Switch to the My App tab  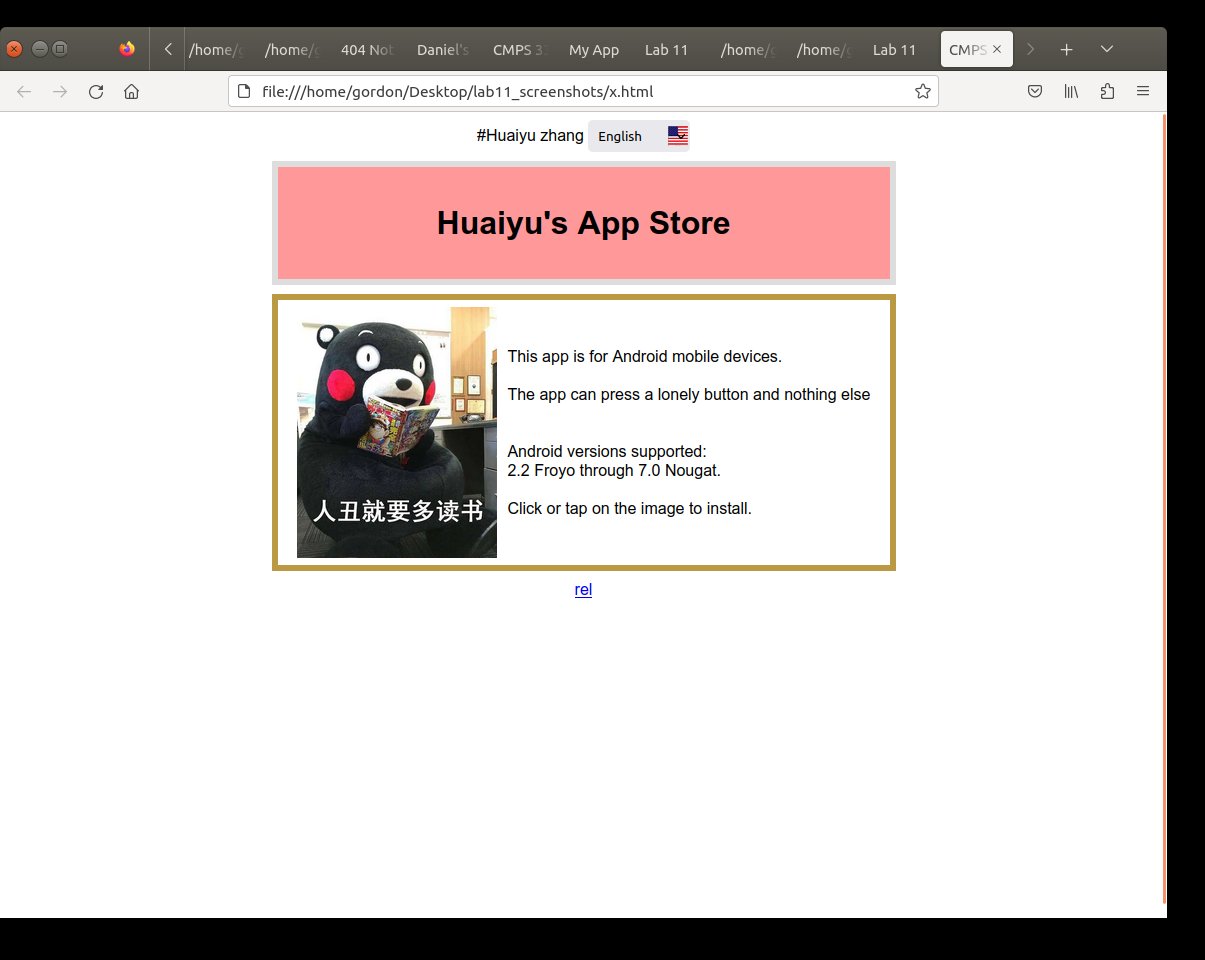point(594,49)
